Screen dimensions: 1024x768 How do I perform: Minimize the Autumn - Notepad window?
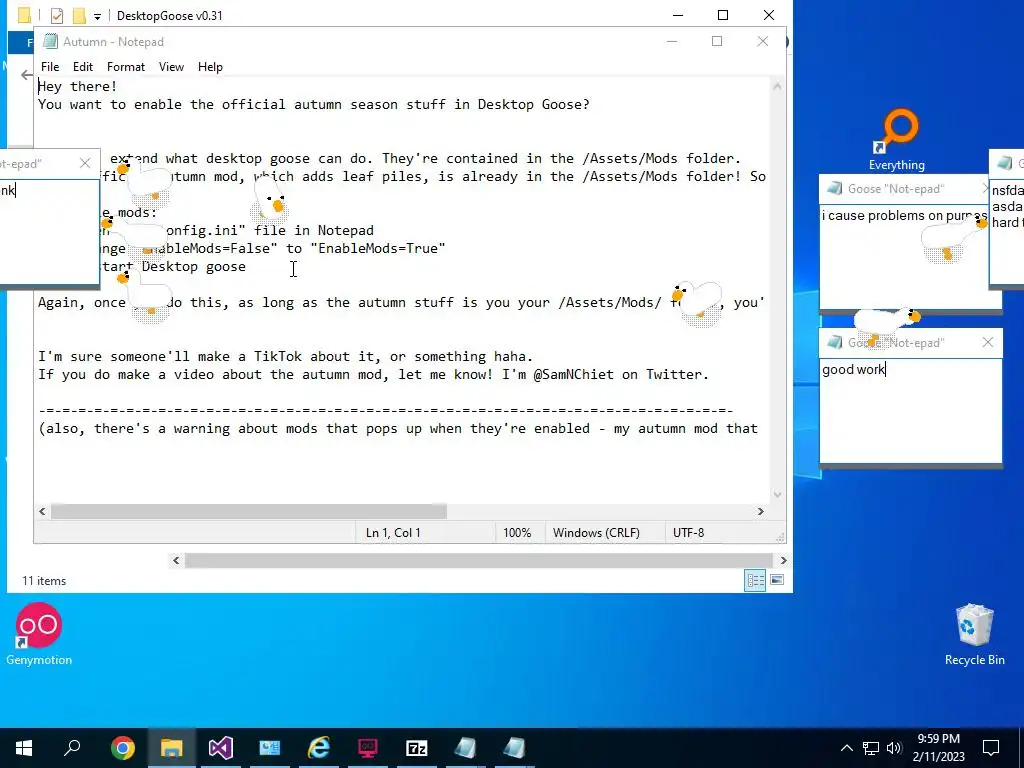click(672, 41)
